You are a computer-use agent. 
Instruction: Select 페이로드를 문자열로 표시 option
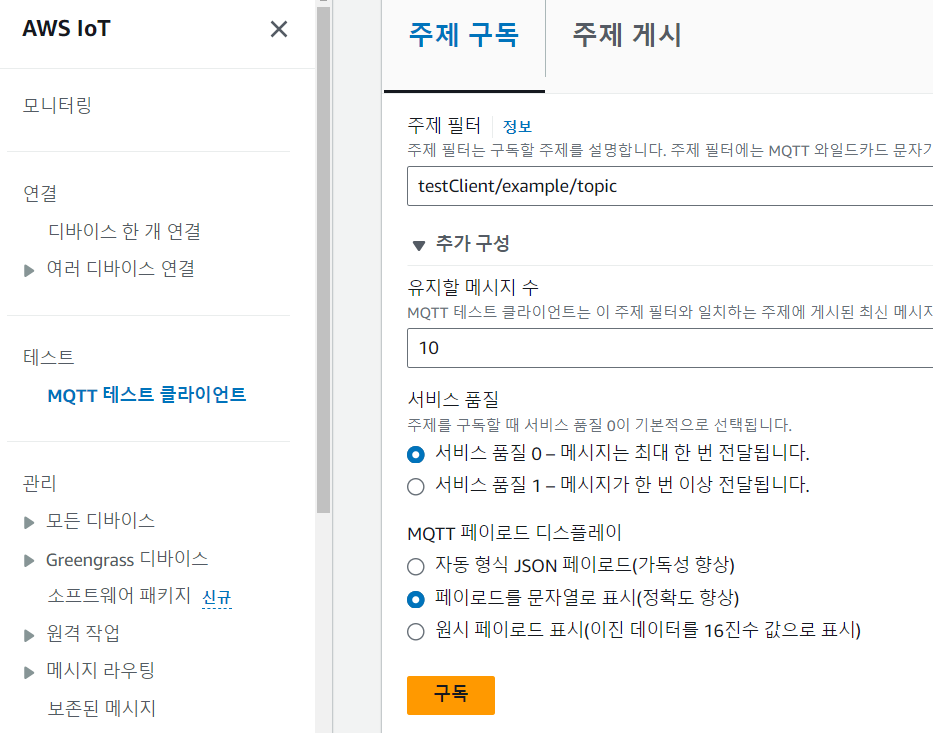(416, 599)
